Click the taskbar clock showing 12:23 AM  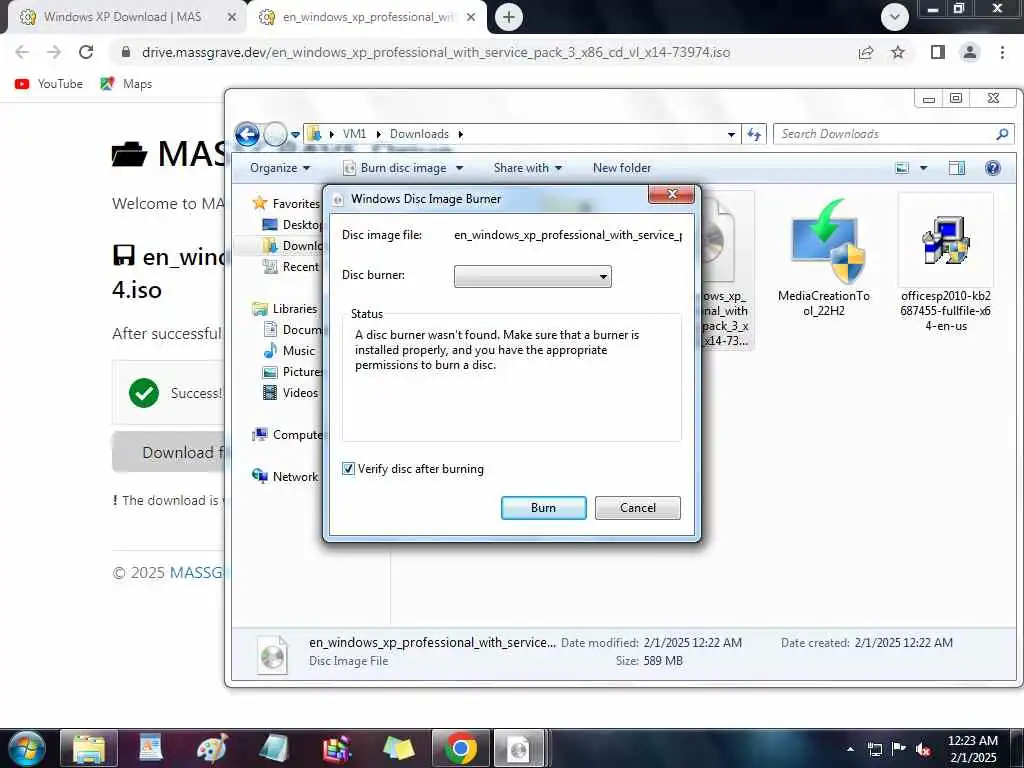(972, 749)
